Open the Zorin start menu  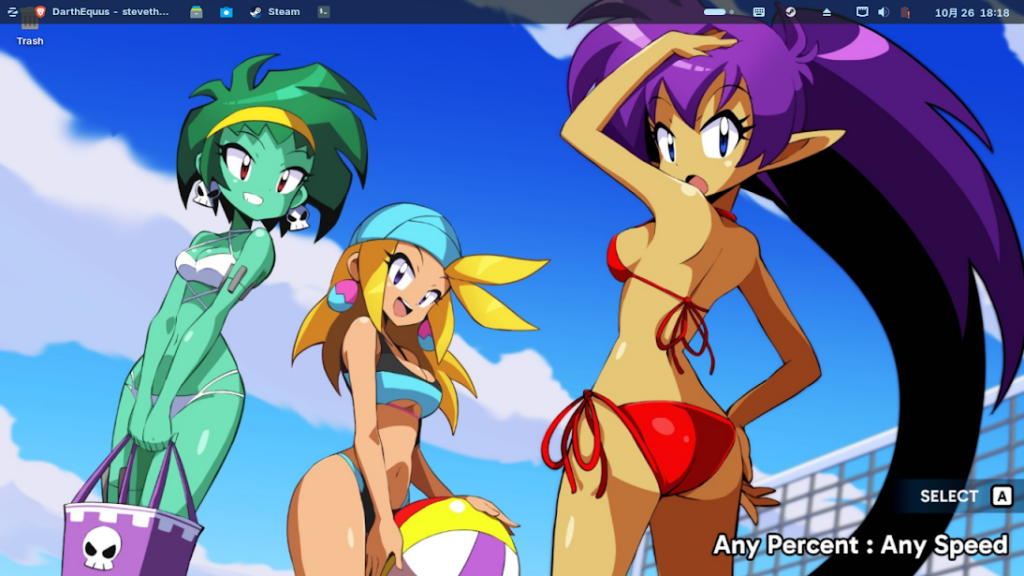(12, 12)
